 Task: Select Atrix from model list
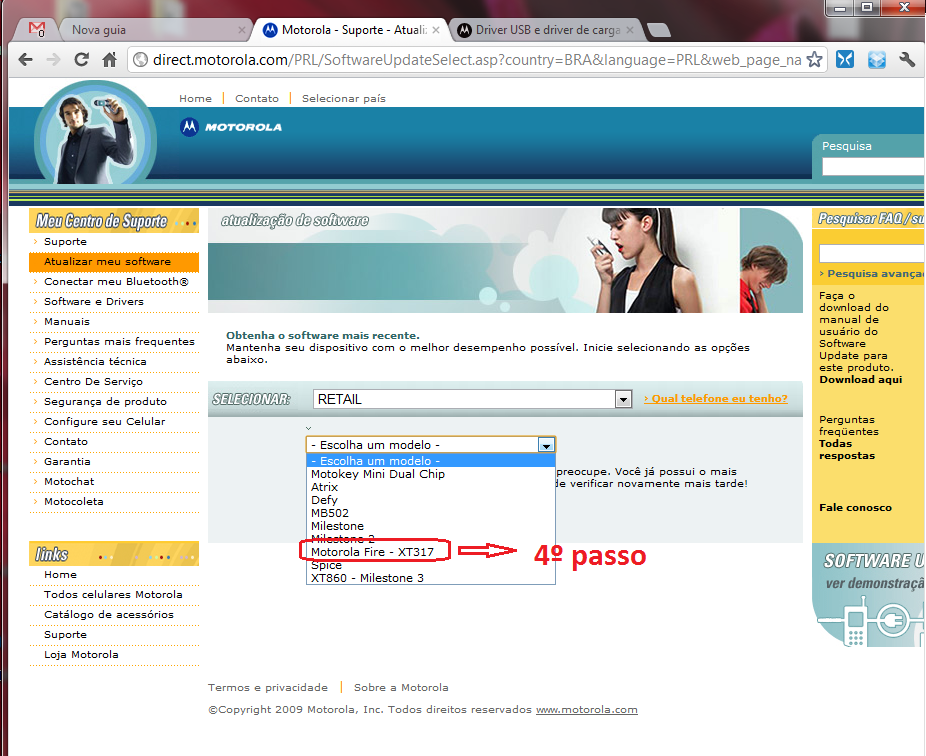pos(431,487)
